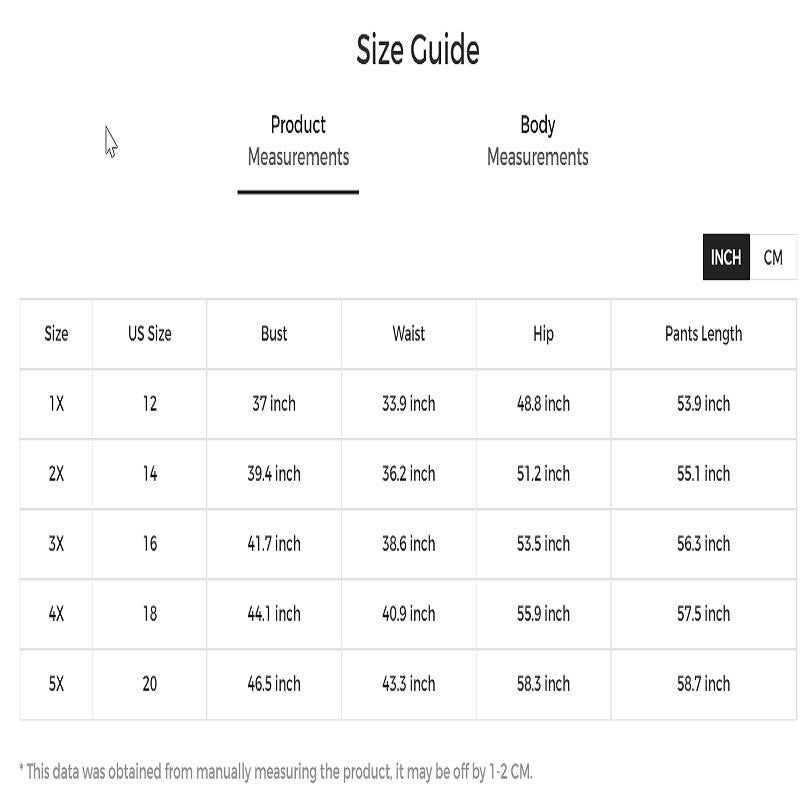Click US size 16 cell
Screen dimensions: 800x800
149,544
